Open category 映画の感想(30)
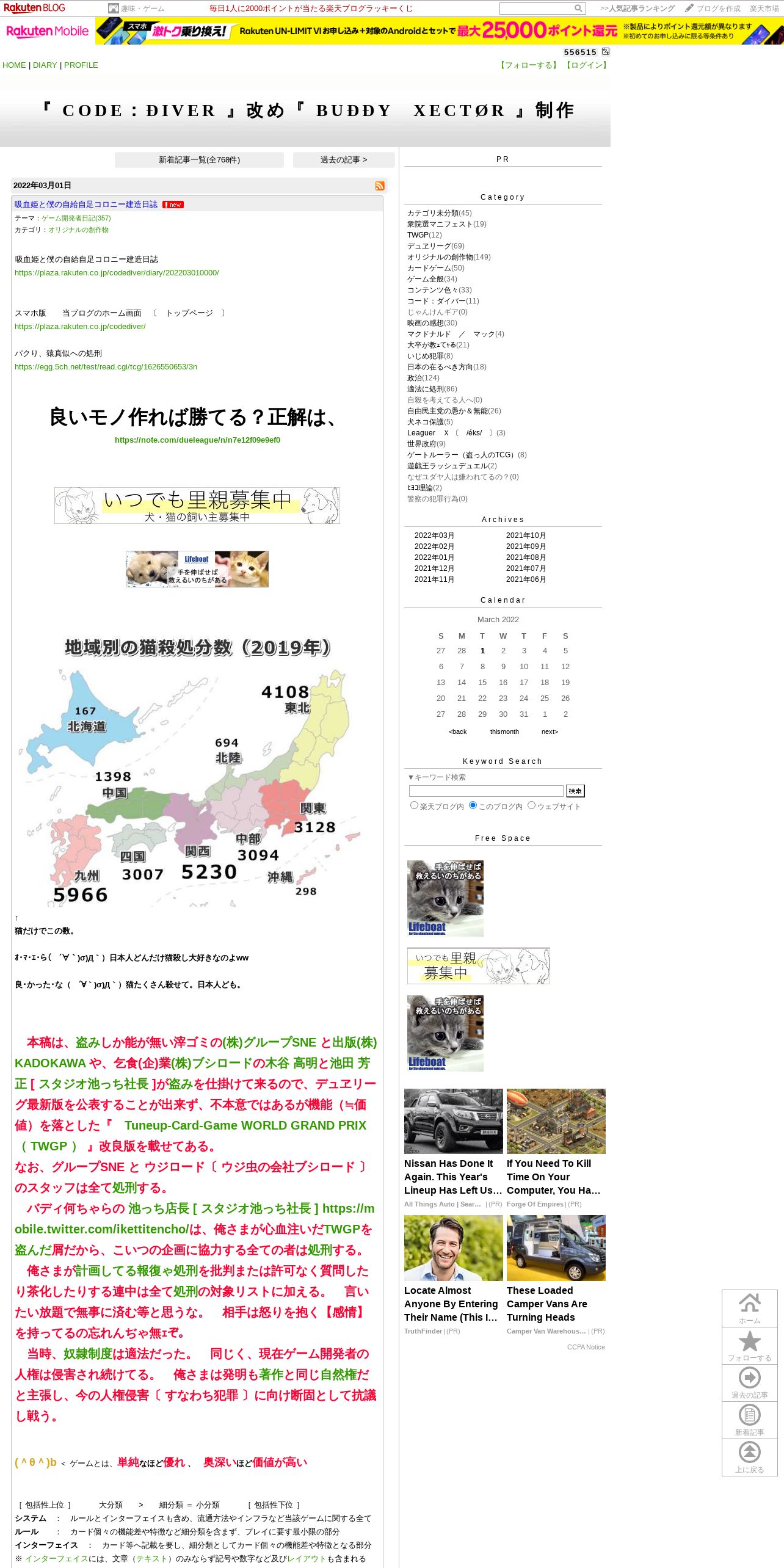The image size is (784, 1568). pos(432,323)
